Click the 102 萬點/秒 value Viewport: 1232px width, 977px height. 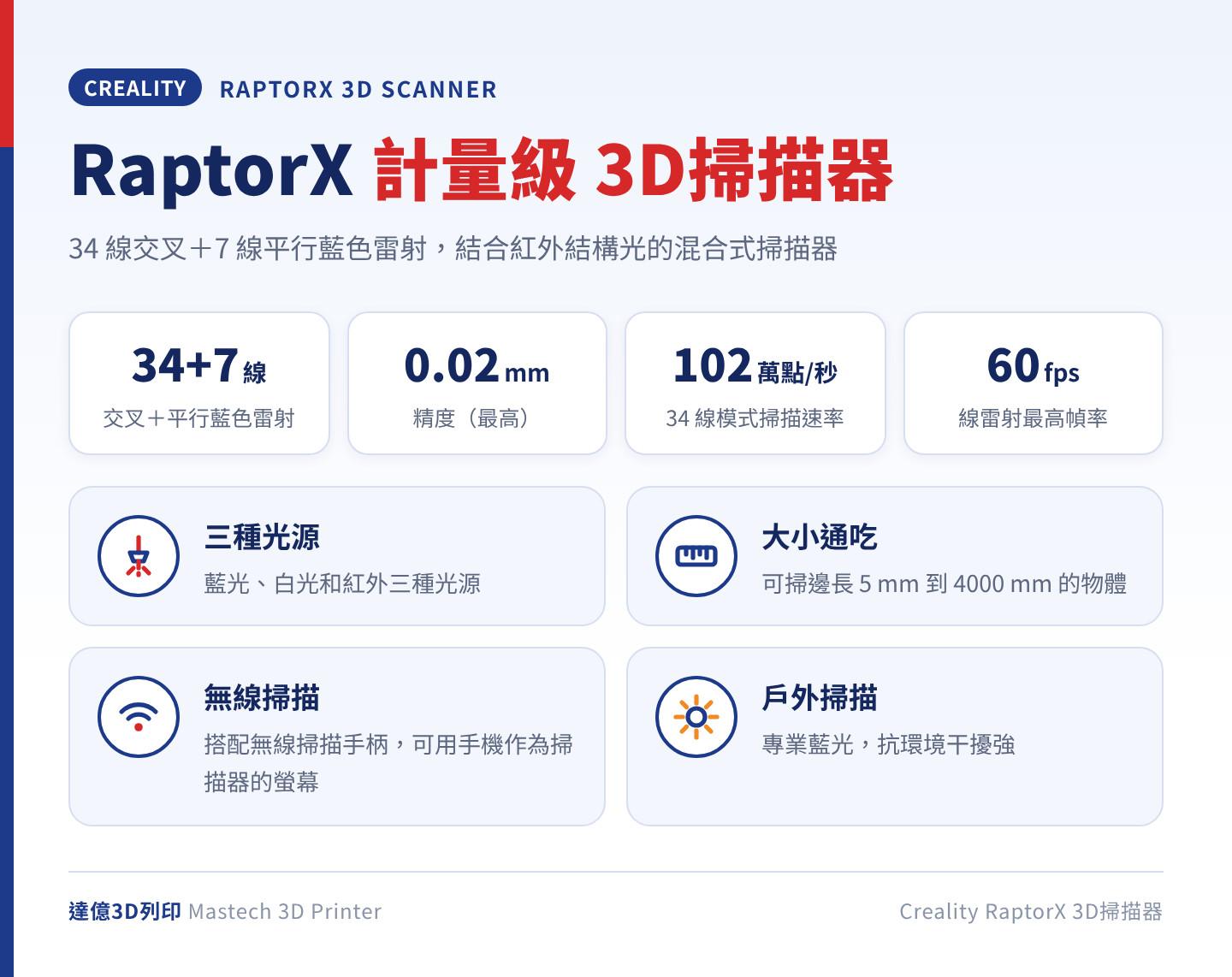pos(755,366)
